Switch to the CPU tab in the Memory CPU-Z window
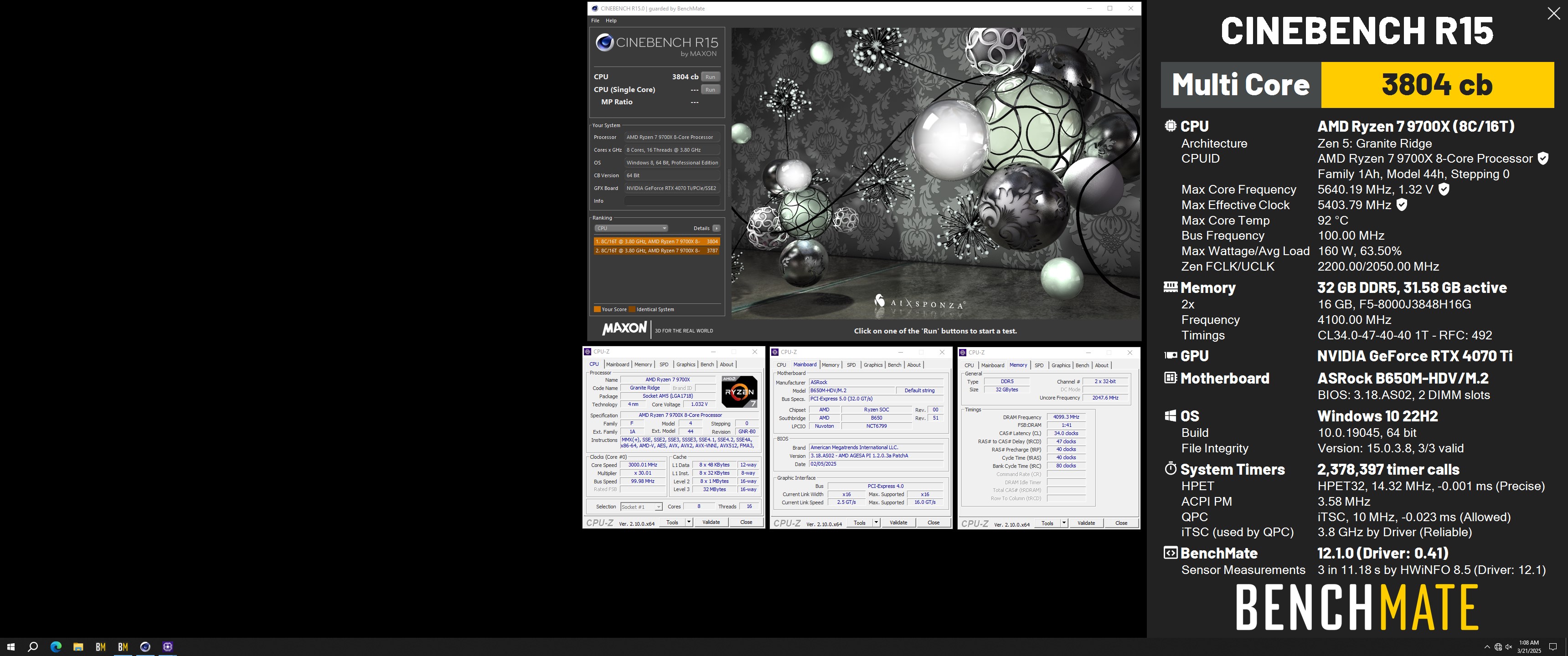1568x656 pixels. tap(969, 365)
